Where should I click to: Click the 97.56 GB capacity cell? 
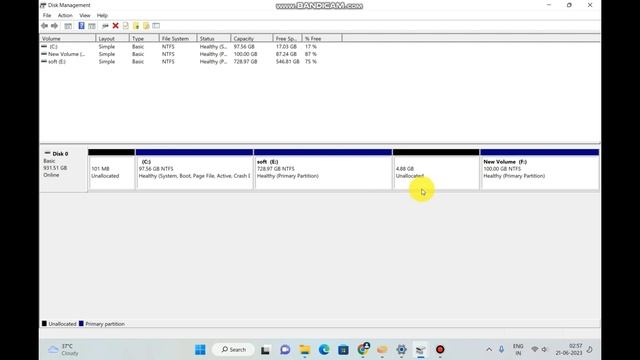(244, 47)
